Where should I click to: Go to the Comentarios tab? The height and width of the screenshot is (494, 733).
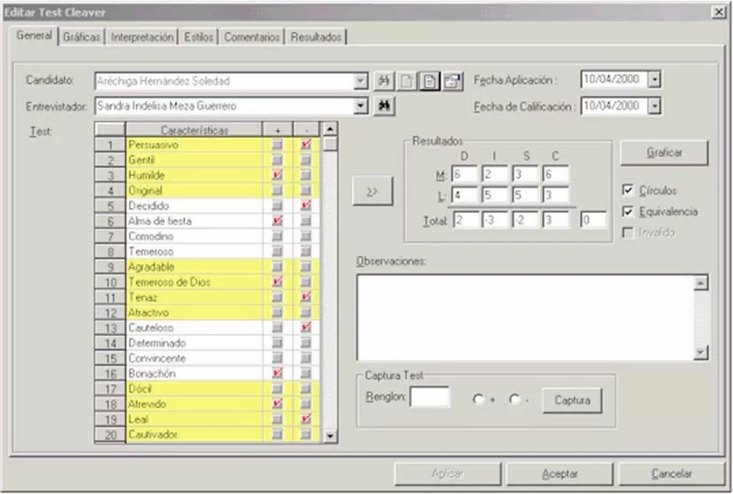click(x=252, y=37)
